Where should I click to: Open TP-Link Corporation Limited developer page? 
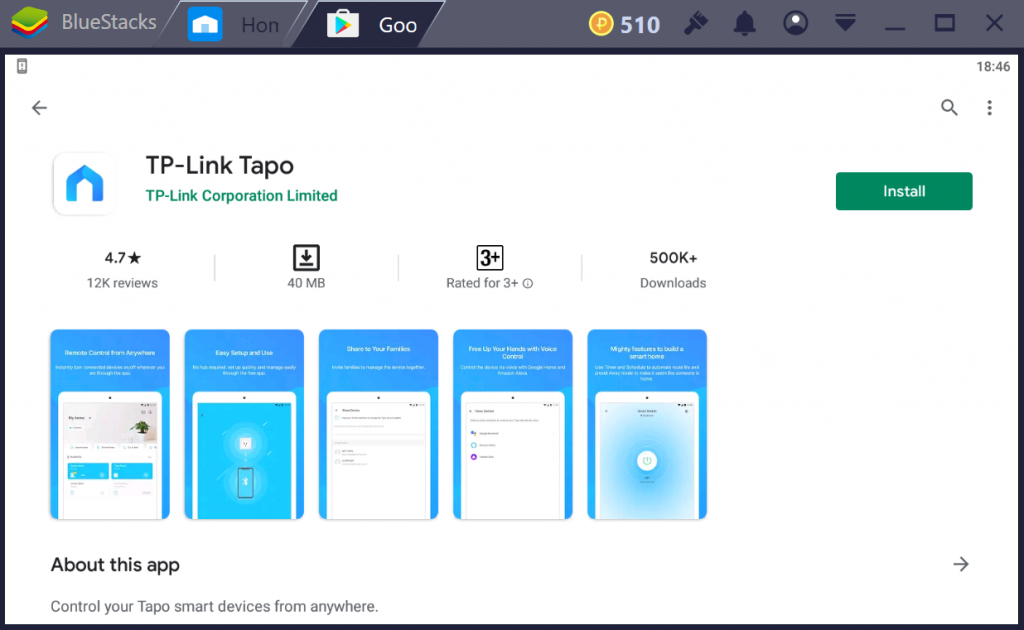(x=241, y=196)
